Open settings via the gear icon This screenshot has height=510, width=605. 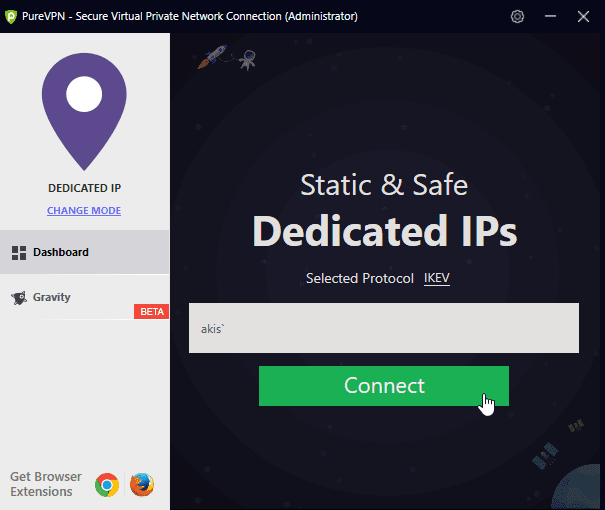[x=517, y=17]
